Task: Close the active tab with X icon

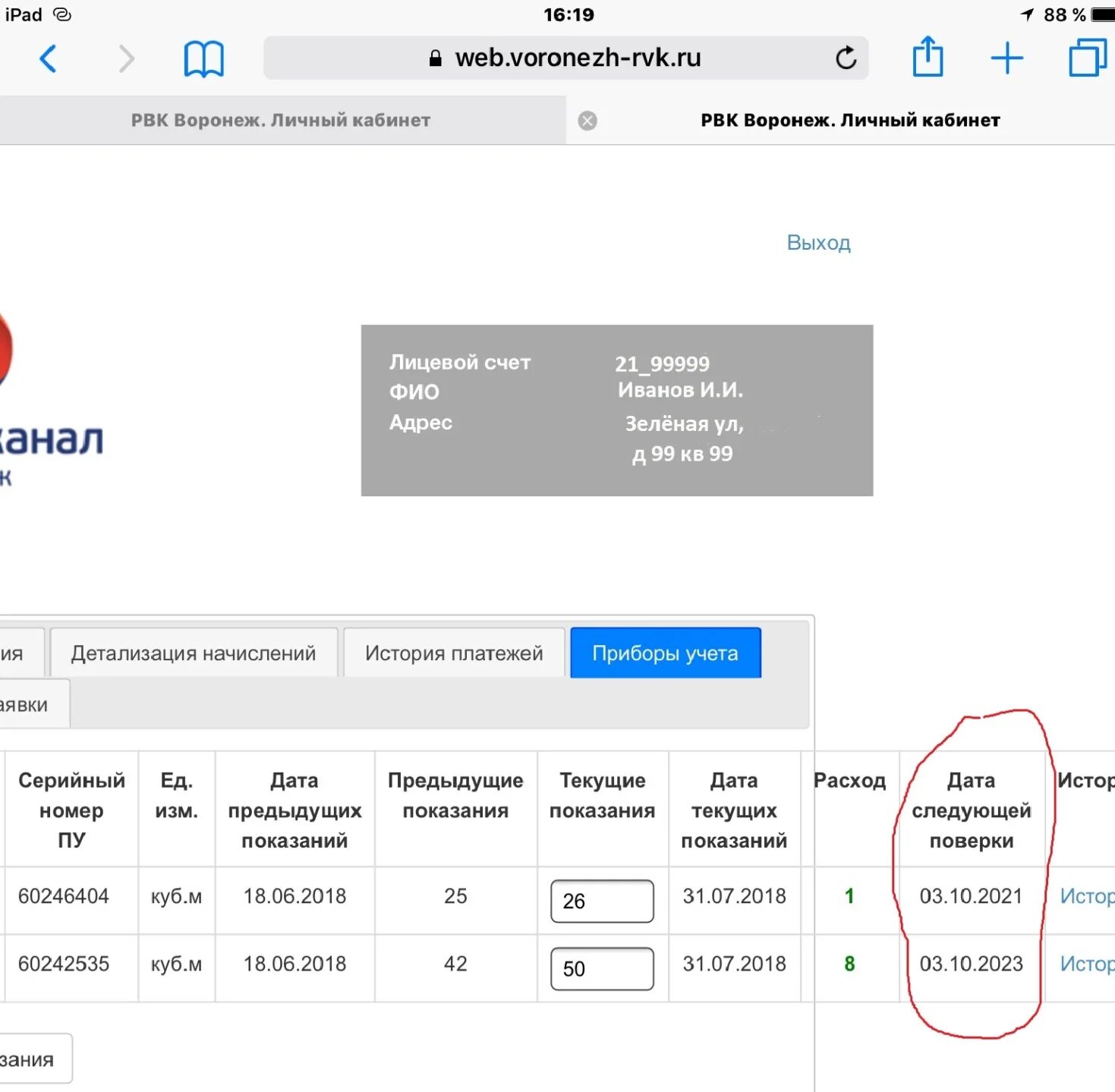Action: coord(587,121)
